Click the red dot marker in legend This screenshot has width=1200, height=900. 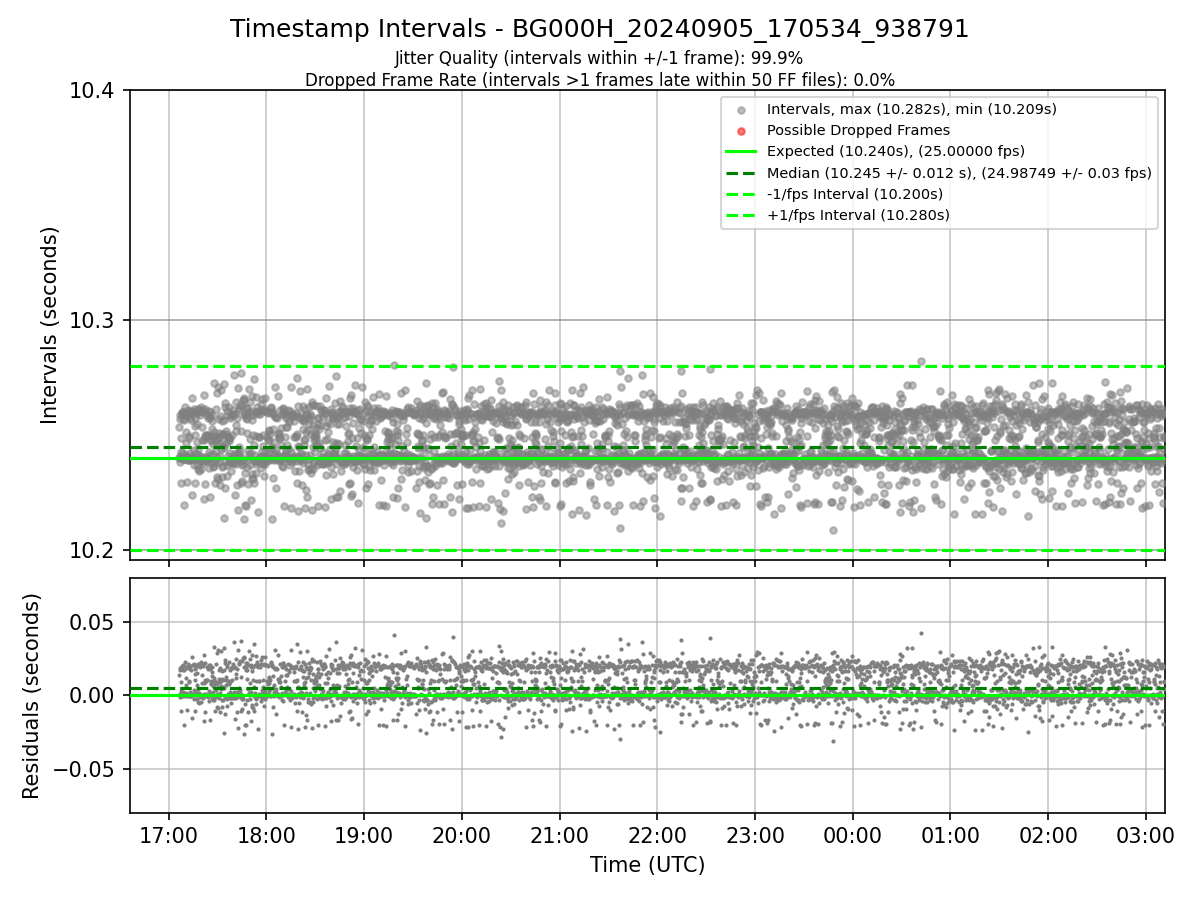coord(741,131)
